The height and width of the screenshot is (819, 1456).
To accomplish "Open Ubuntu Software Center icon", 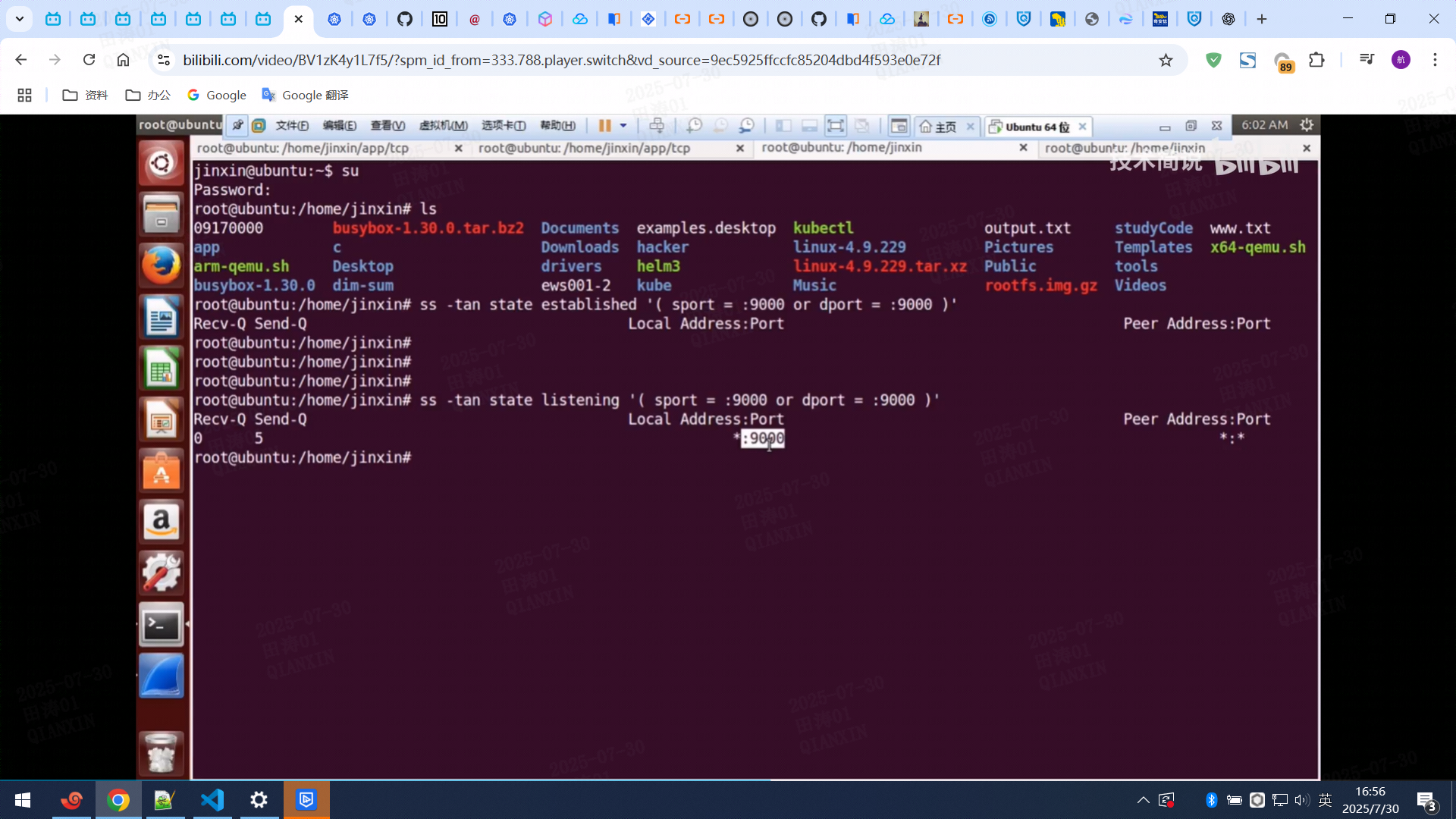I will (x=161, y=471).
